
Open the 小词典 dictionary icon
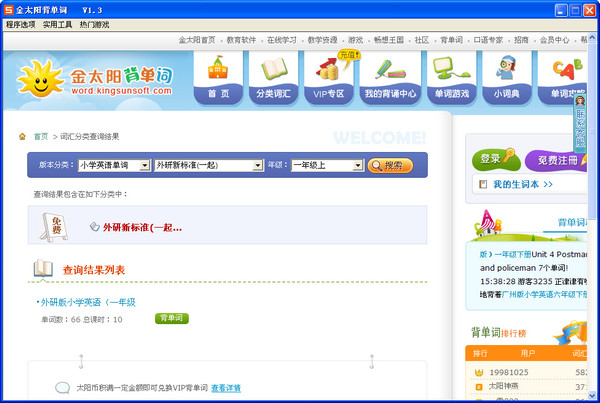tap(506, 68)
